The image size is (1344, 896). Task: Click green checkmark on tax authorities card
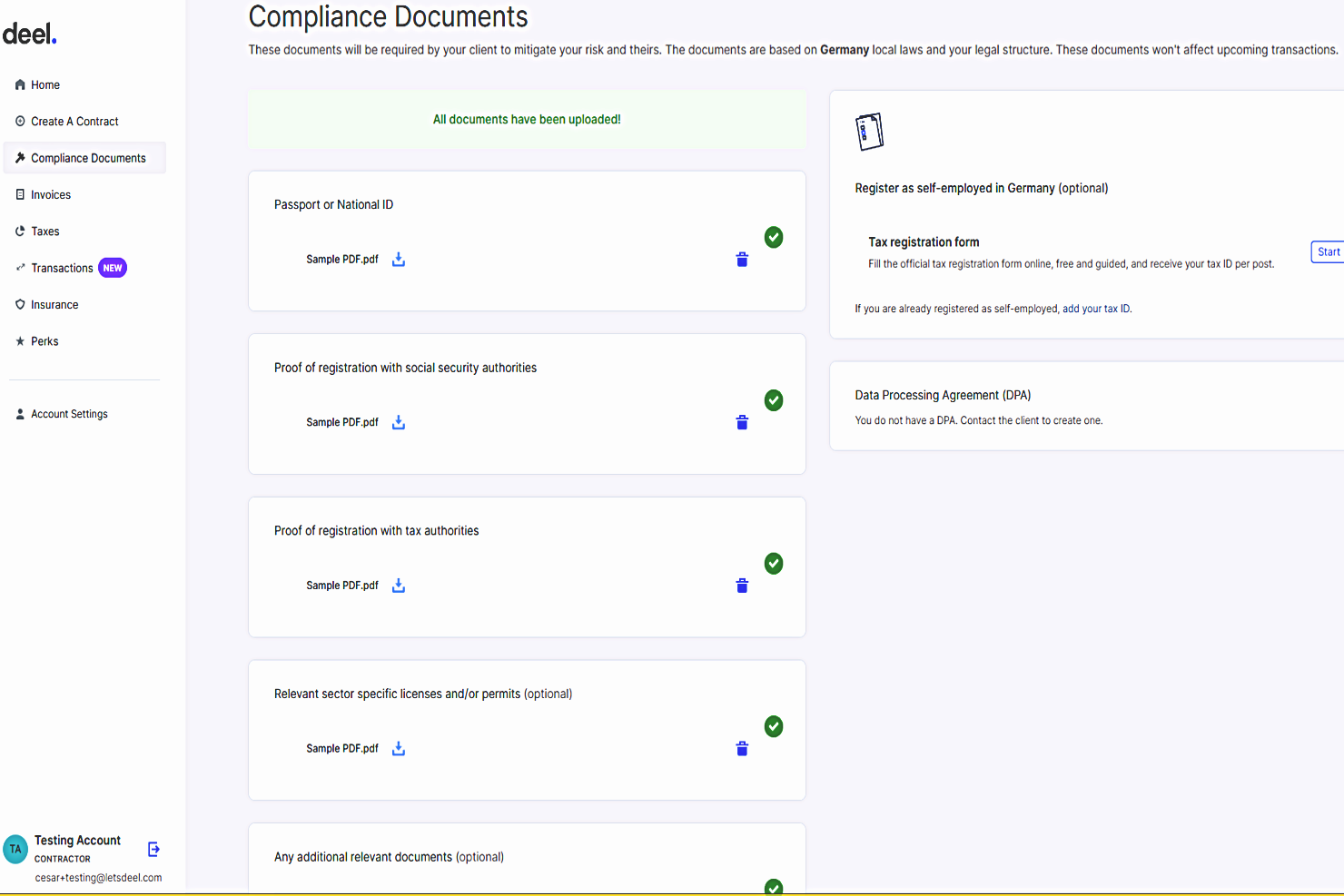pos(774,564)
